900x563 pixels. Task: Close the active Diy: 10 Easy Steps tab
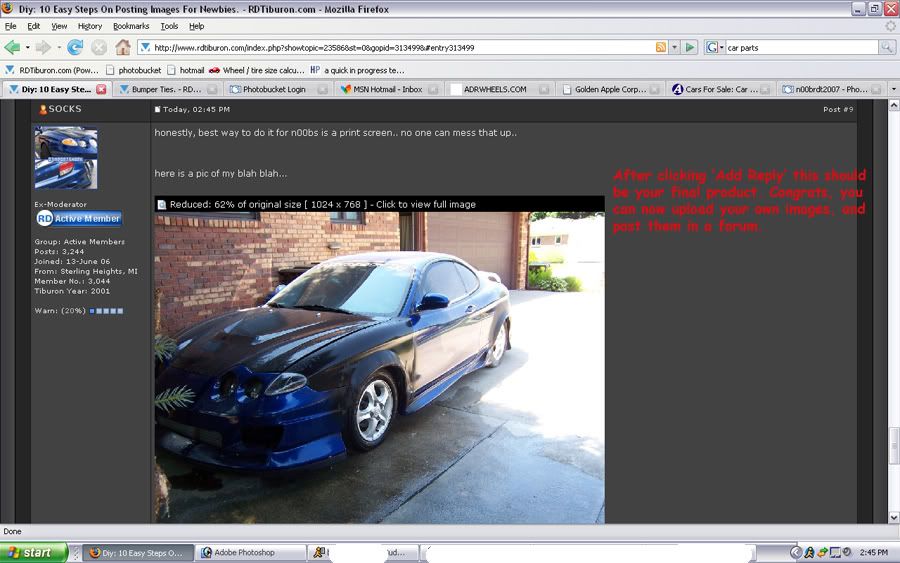[101, 89]
